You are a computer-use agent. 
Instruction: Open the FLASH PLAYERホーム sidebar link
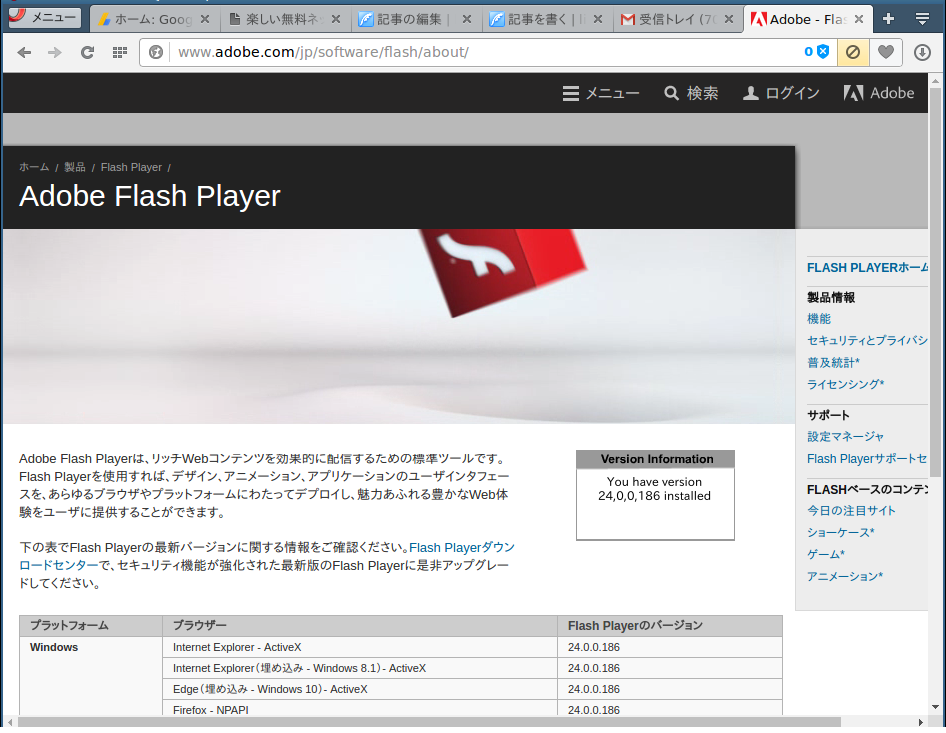click(x=867, y=268)
